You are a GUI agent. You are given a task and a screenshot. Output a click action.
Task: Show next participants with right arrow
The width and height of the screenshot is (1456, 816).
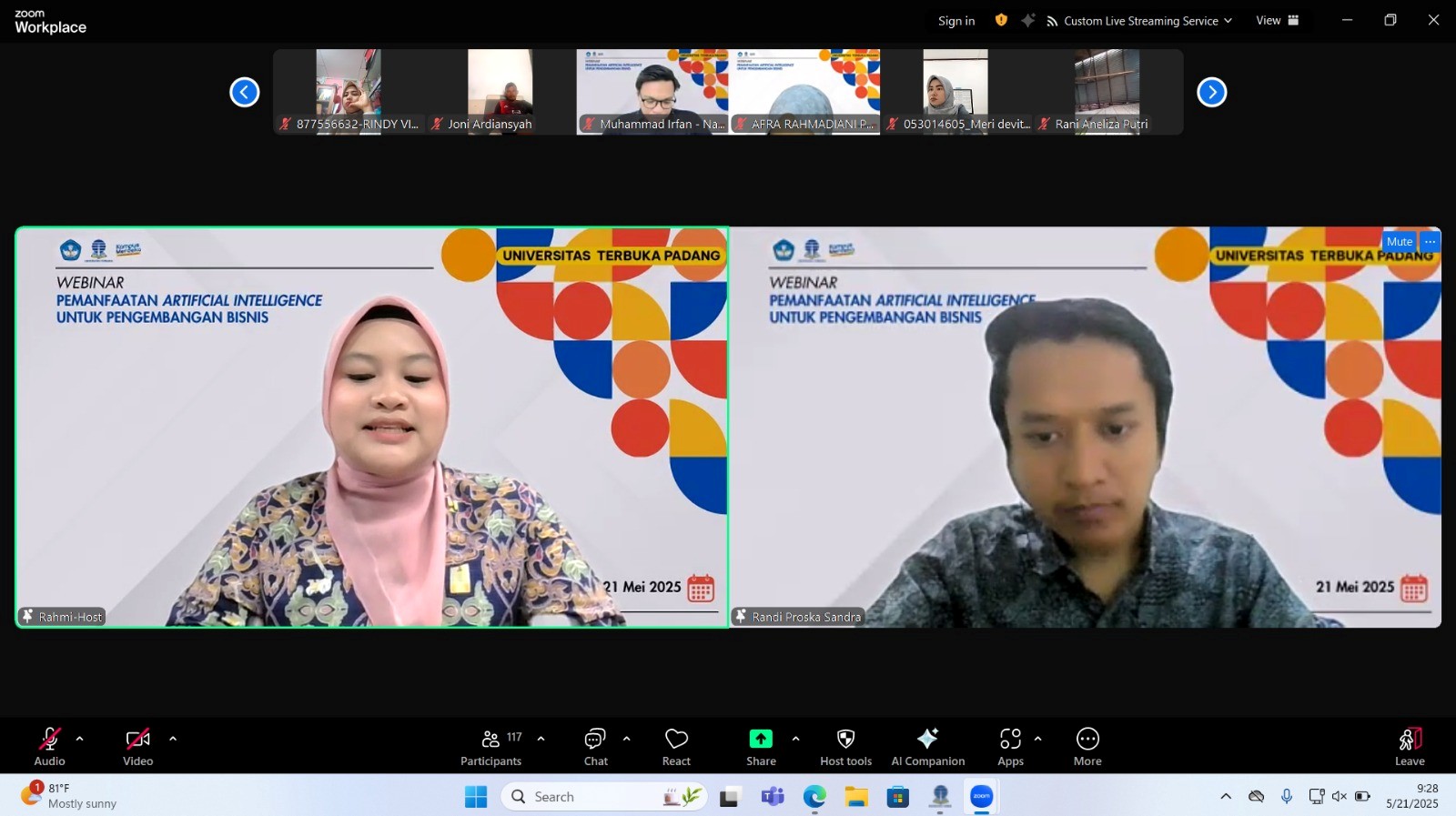[1211, 92]
